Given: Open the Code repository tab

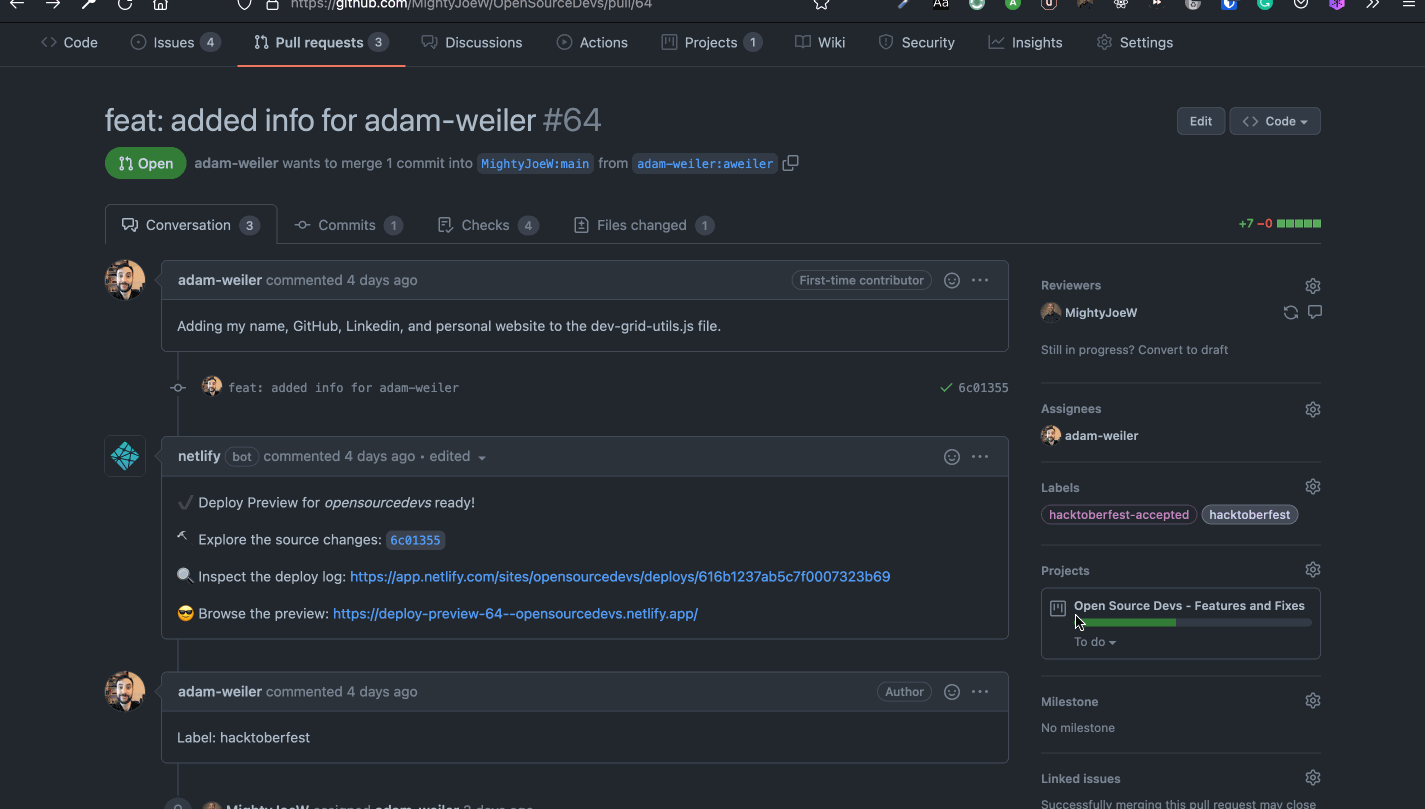Looking at the screenshot, I should click(69, 42).
